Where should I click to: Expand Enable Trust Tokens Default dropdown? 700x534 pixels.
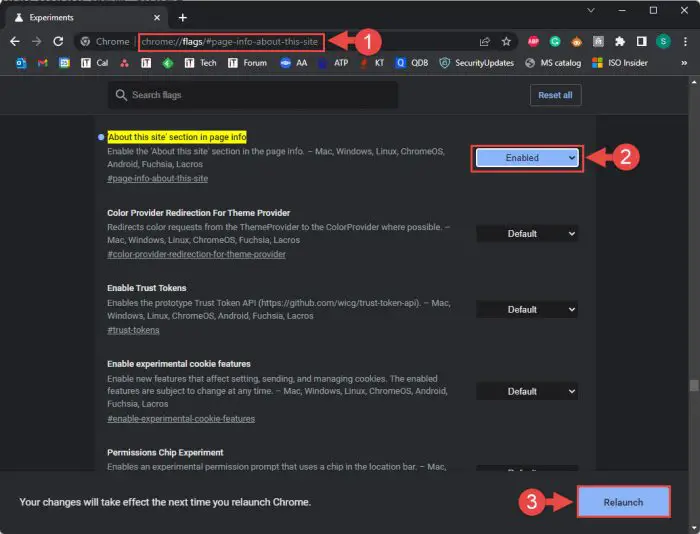[x=527, y=309]
